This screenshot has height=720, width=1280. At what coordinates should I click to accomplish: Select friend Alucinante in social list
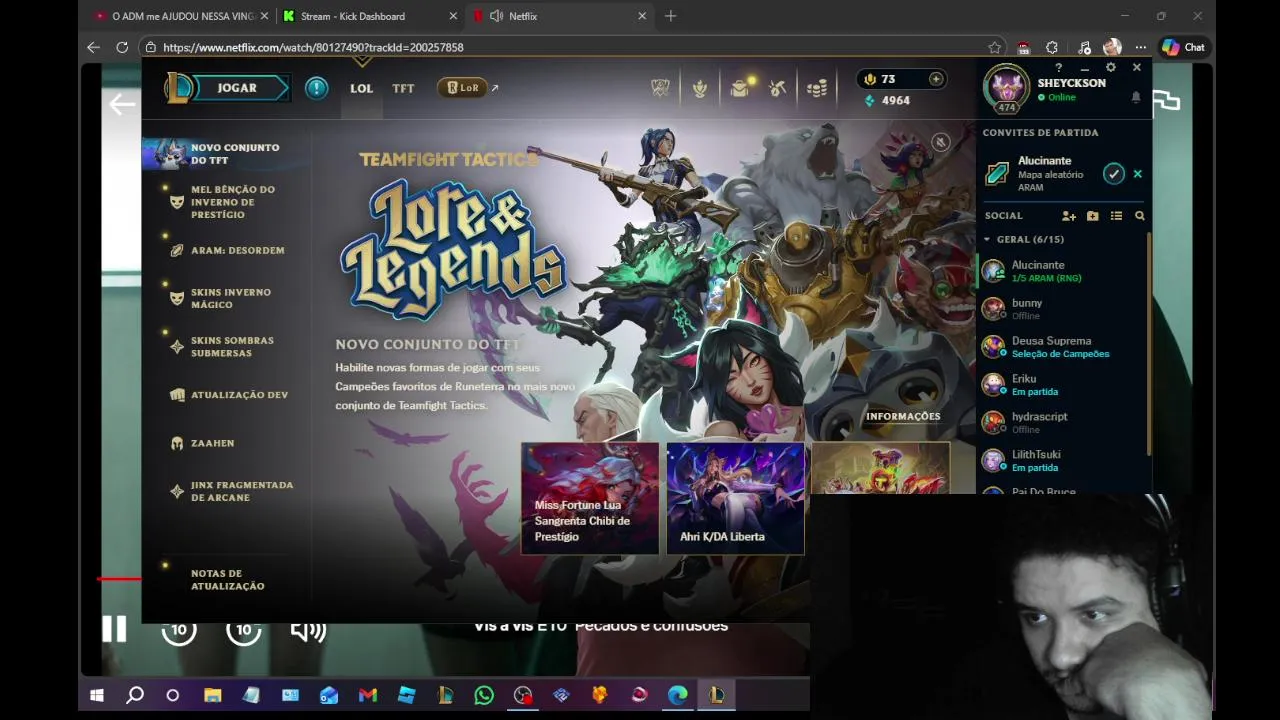pos(1061,271)
